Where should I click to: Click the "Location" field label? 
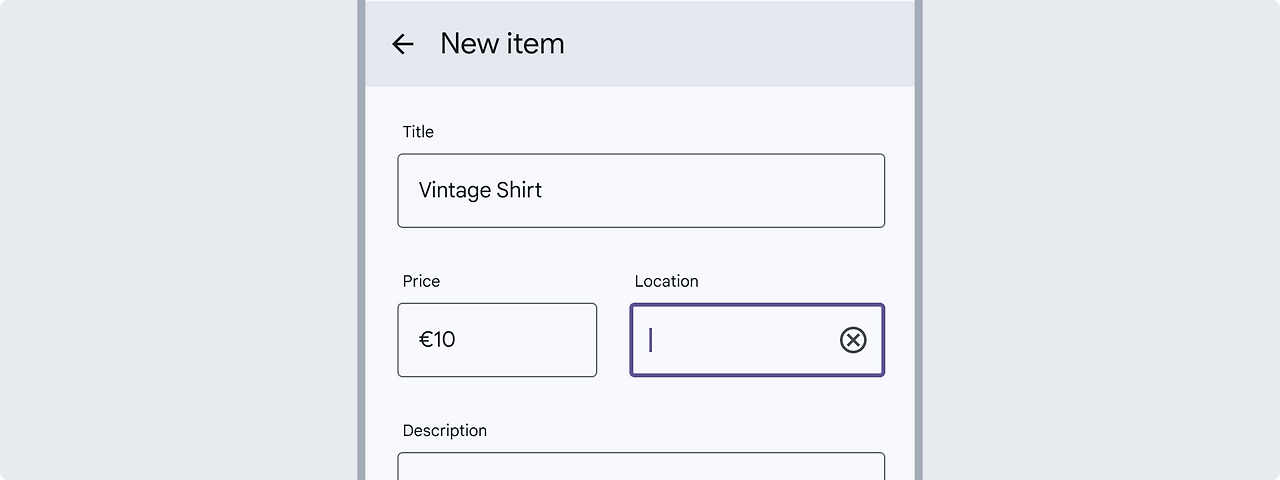coord(666,281)
